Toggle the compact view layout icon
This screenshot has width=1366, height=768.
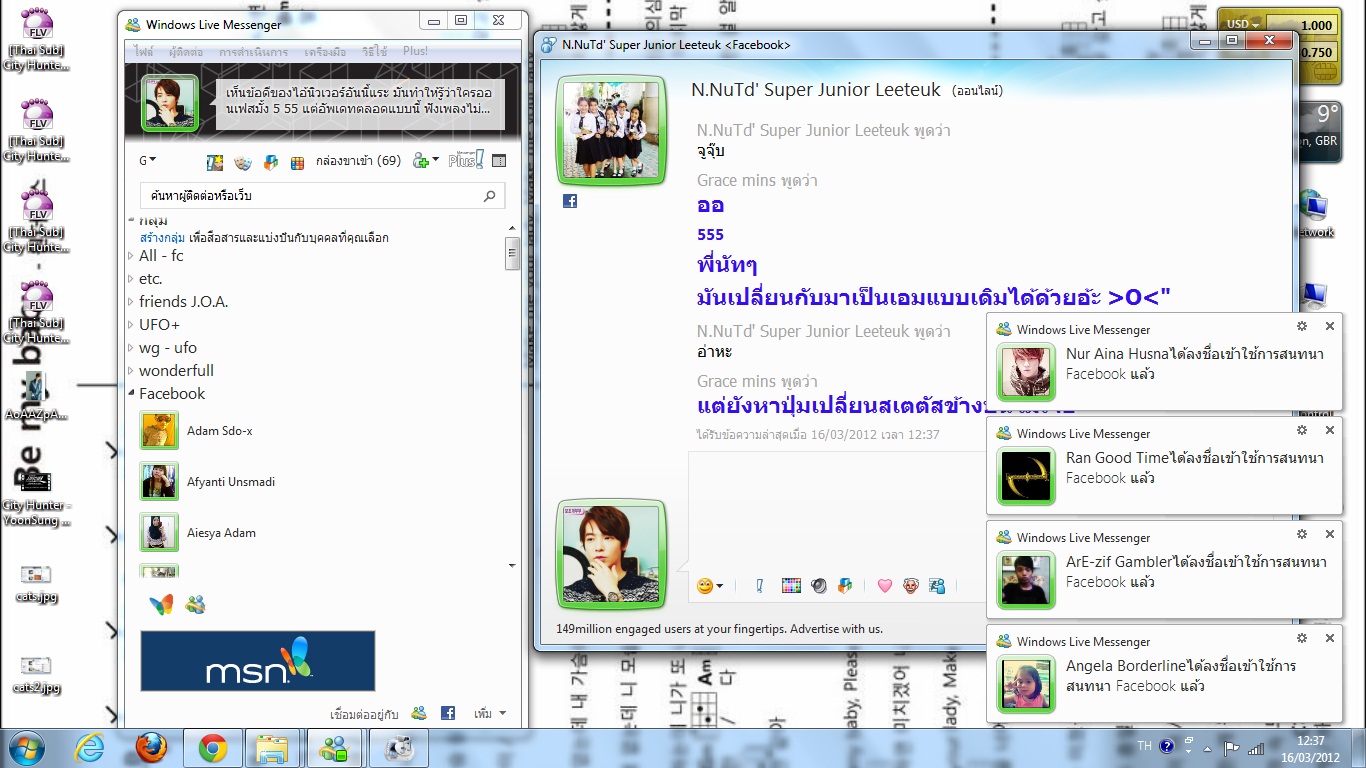(x=499, y=161)
